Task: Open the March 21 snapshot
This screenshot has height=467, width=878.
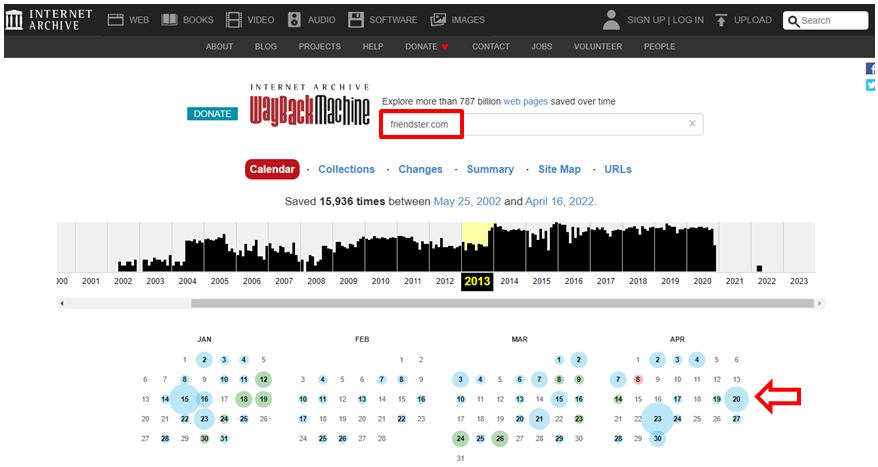Action: 539,419
